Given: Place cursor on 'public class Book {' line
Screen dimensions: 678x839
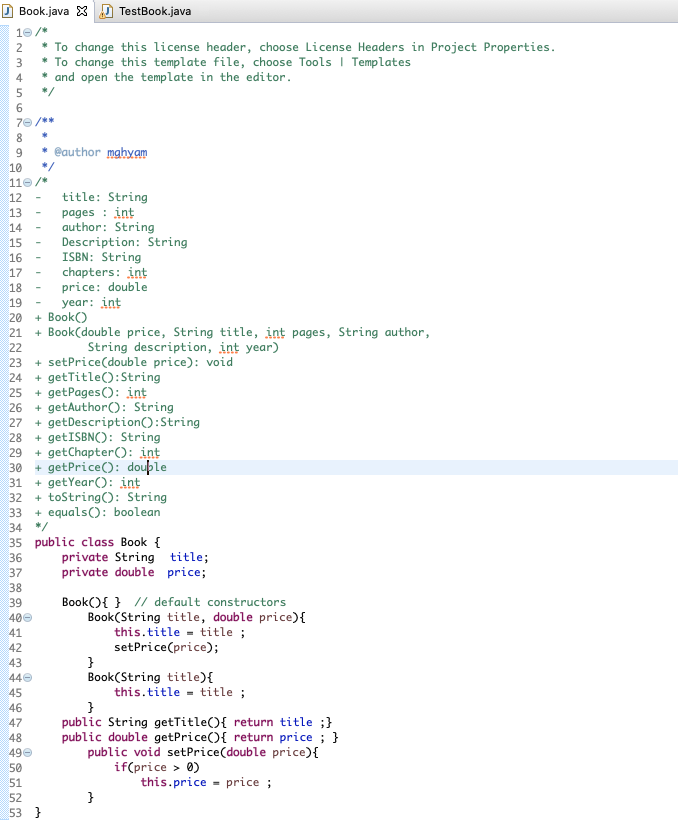Looking at the screenshot, I should (97, 542).
